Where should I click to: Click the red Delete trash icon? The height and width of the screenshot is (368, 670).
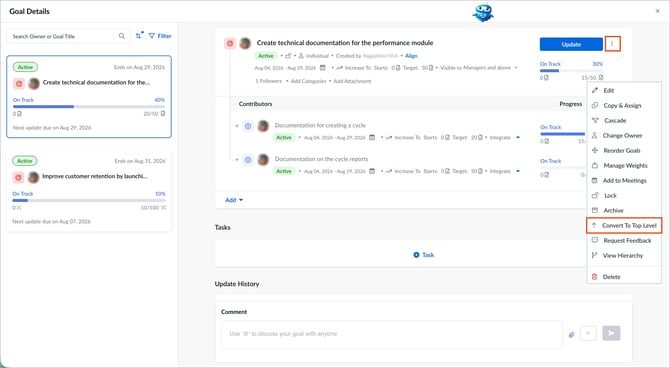[595, 277]
